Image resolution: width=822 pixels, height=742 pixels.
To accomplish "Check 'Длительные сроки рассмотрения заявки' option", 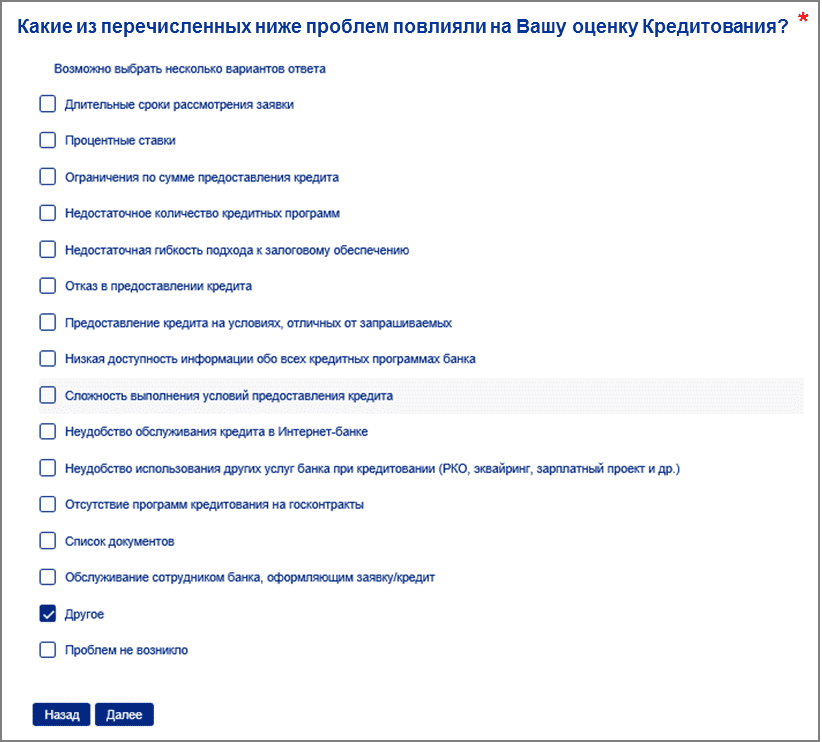I will pos(48,104).
